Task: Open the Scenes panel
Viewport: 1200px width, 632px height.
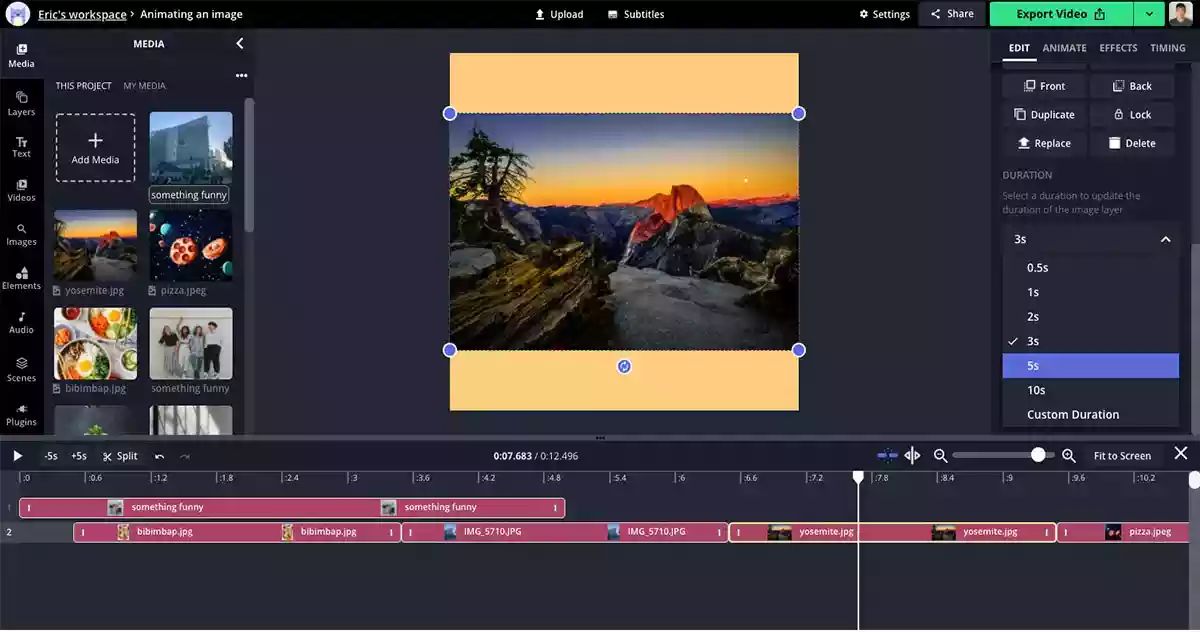Action: pyautogui.click(x=21, y=369)
